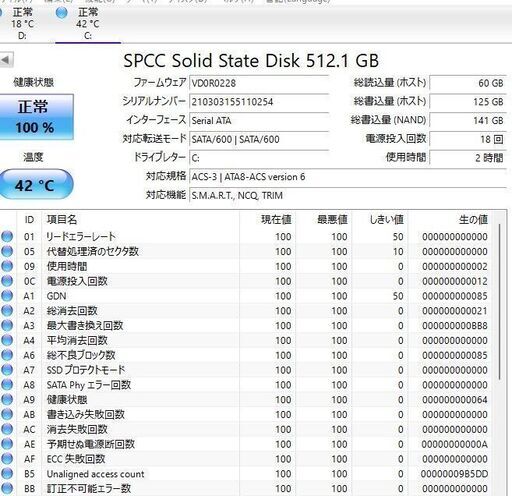
Task: Click the status orb of row A1 GDN
Action: coord(7,296)
